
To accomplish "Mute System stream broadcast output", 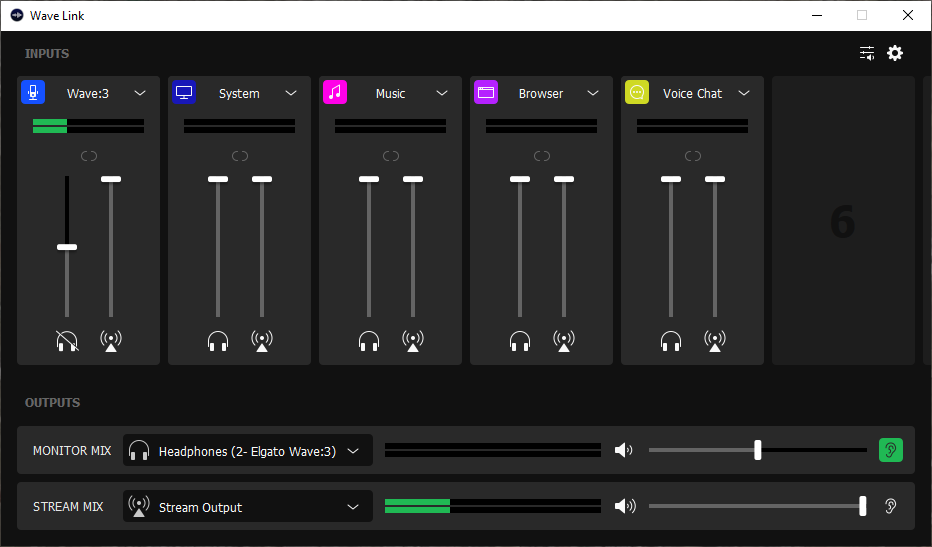I will point(262,341).
